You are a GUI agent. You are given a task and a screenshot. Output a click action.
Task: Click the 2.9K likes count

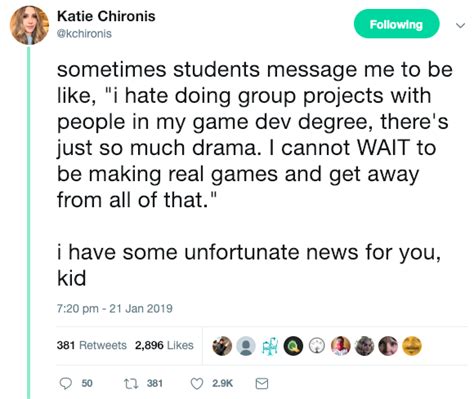coord(222,384)
